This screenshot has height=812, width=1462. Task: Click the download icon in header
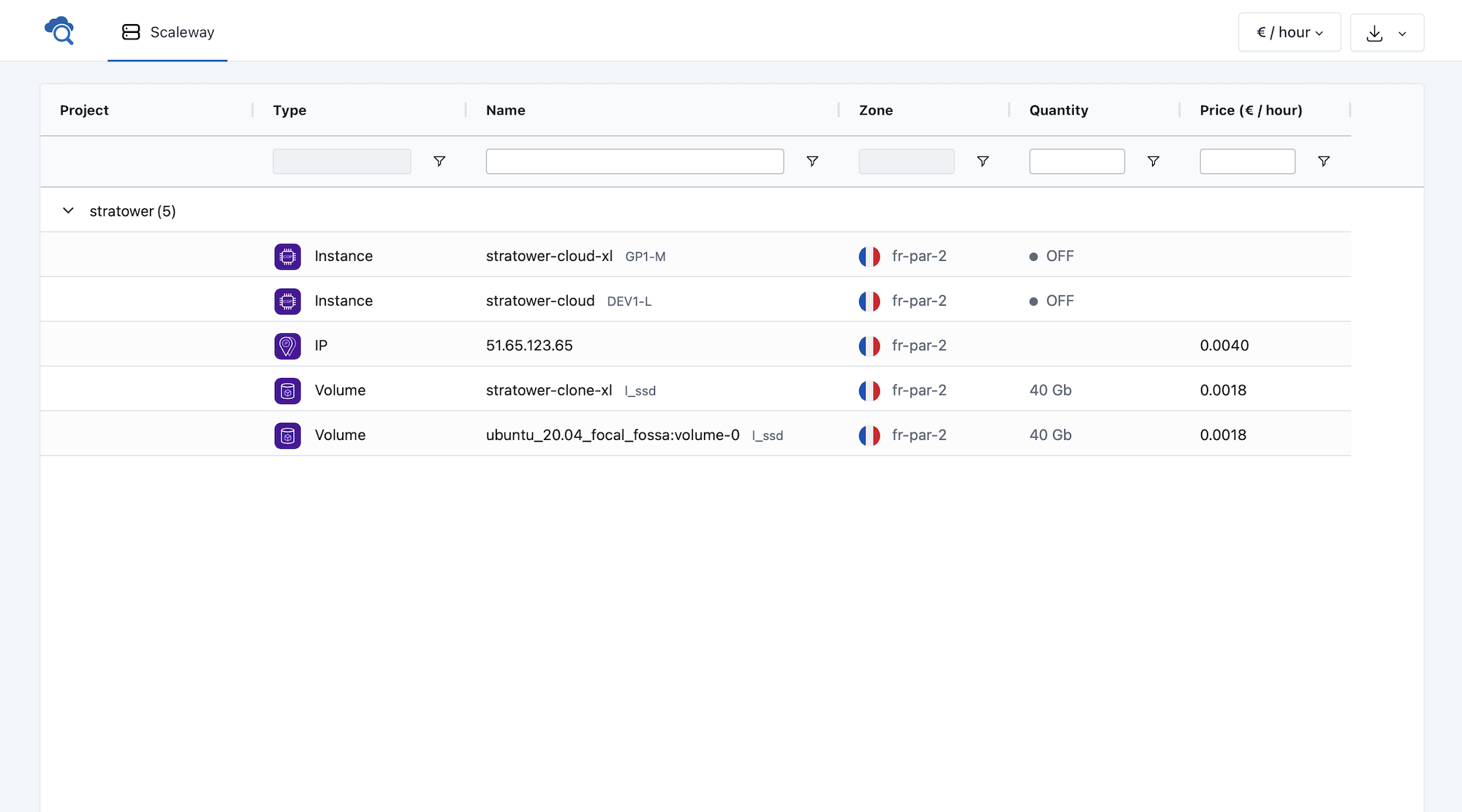[x=1374, y=33]
